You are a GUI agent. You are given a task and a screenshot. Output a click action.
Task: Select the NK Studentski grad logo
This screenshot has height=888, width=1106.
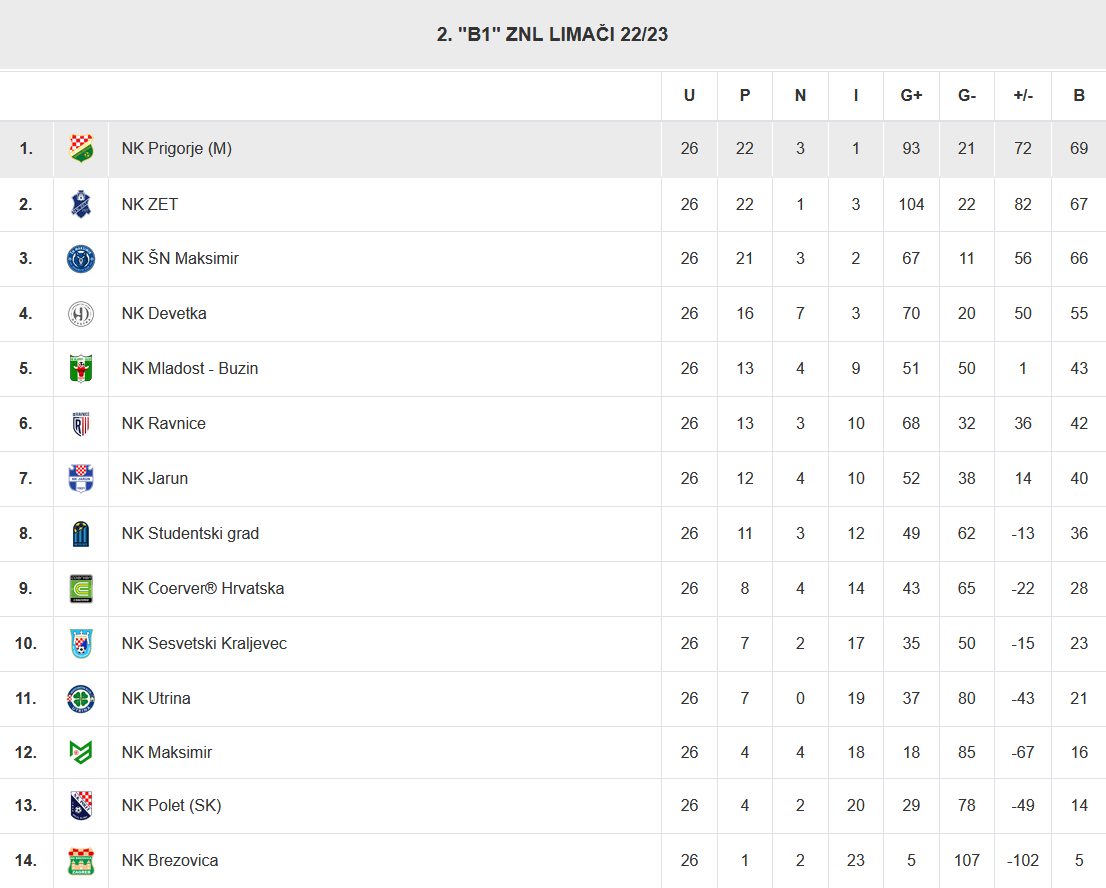click(81, 533)
